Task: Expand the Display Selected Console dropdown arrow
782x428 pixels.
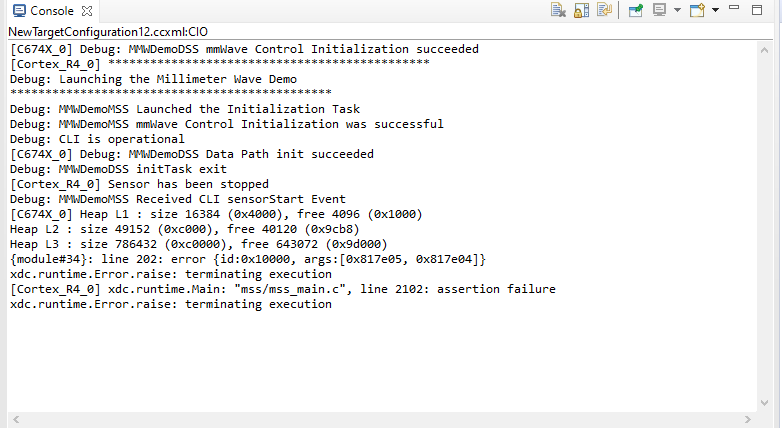Action: pos(677,10)
